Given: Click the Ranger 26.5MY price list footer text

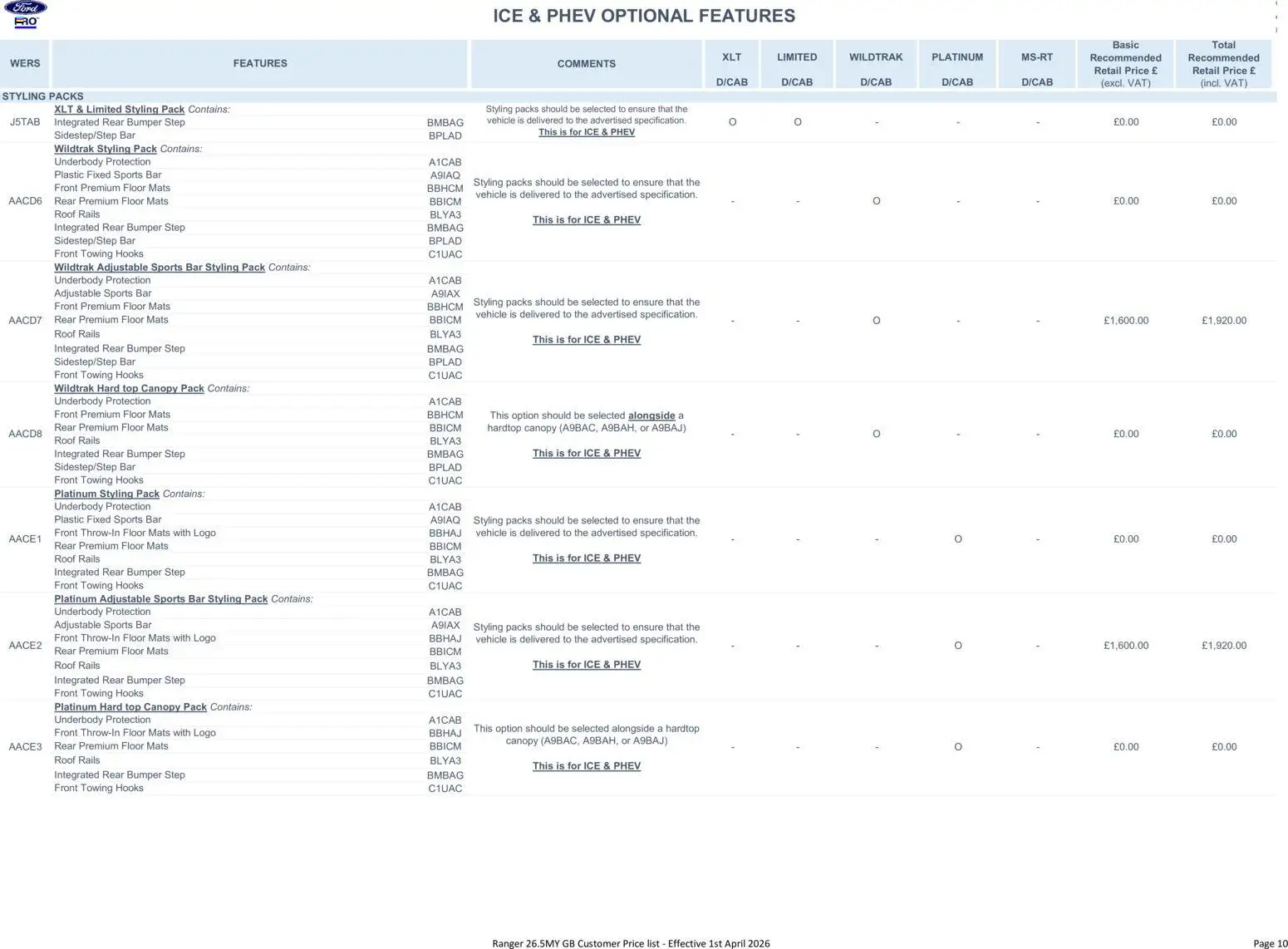Looking at the screenshot, I should pos(631,943).
